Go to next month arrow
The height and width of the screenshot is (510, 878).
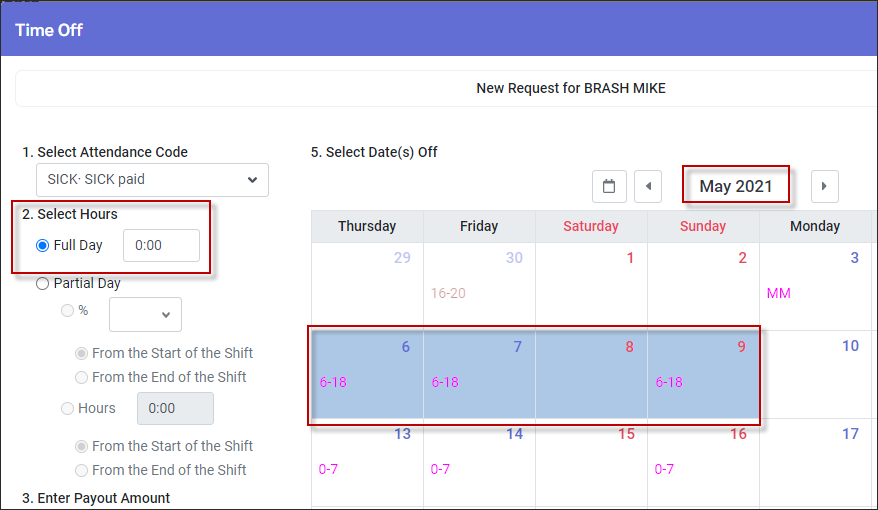pos(824,186)
